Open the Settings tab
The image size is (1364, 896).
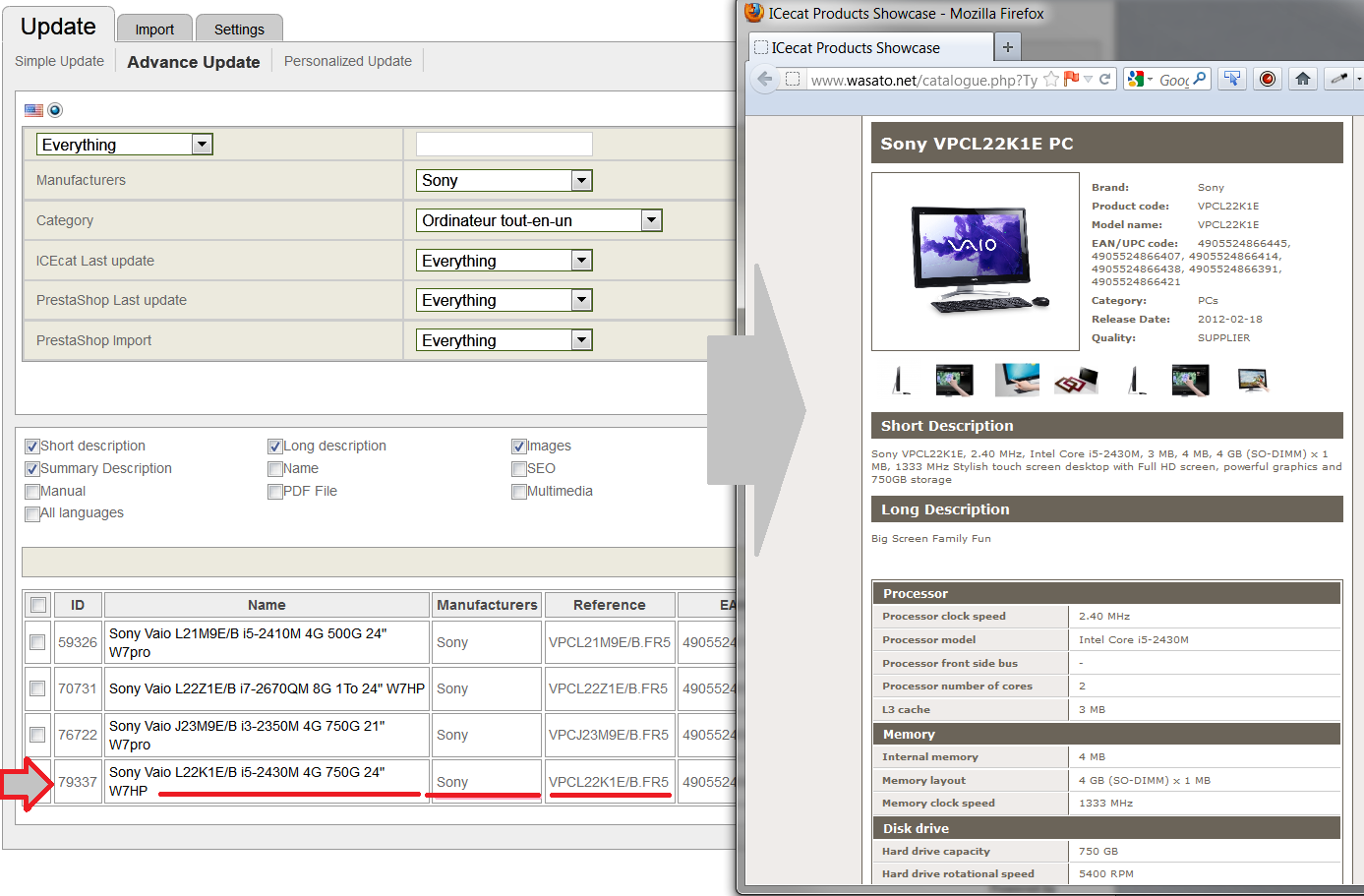point(239,29)
